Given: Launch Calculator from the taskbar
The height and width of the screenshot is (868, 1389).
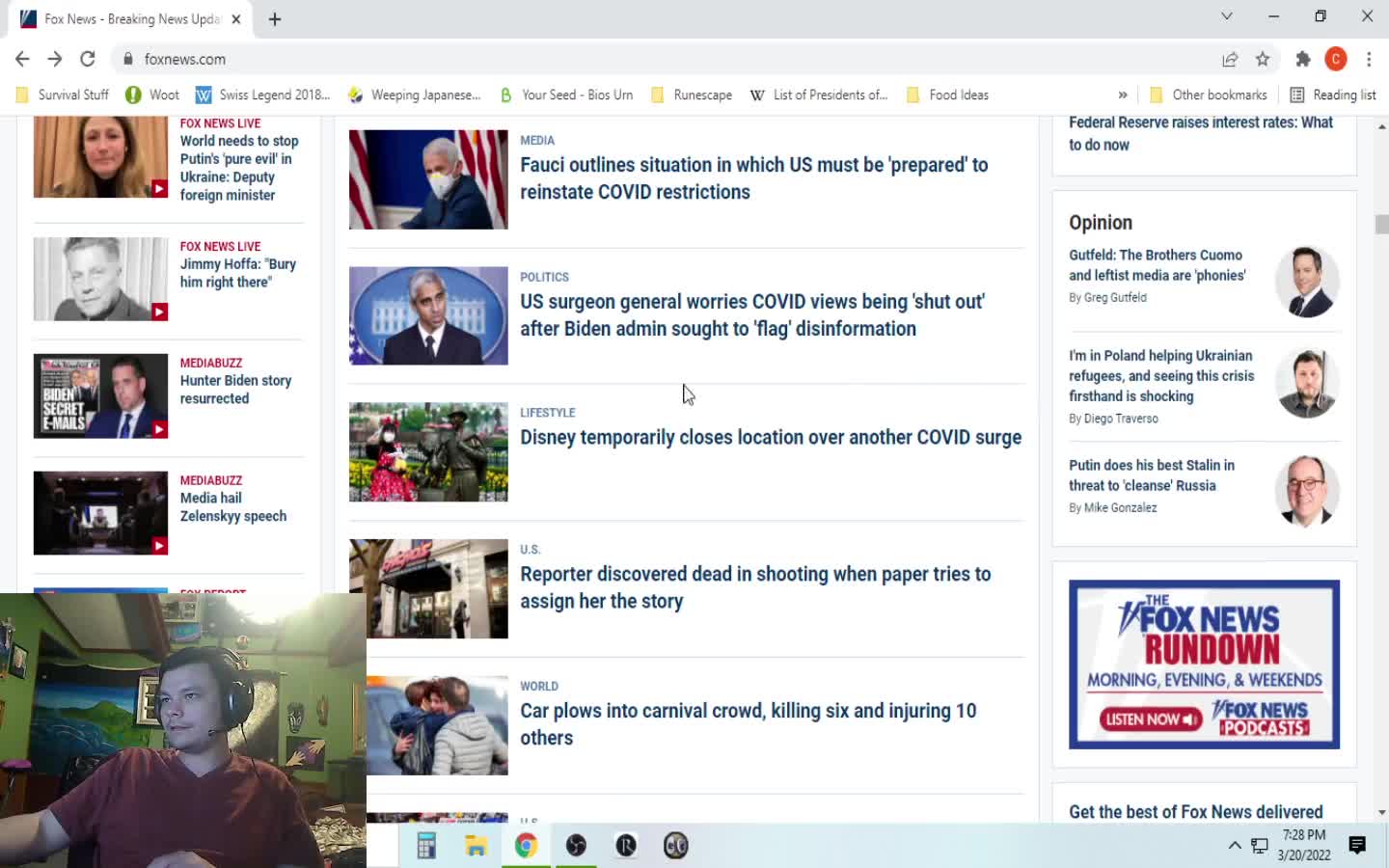Looking at the screenshot, I should 426,846.
